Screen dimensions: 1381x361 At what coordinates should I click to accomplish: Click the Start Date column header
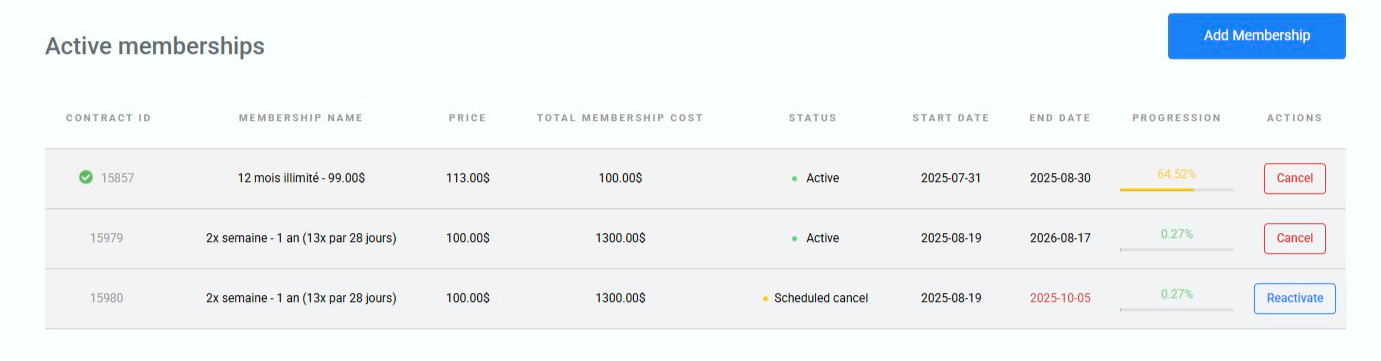950,118
